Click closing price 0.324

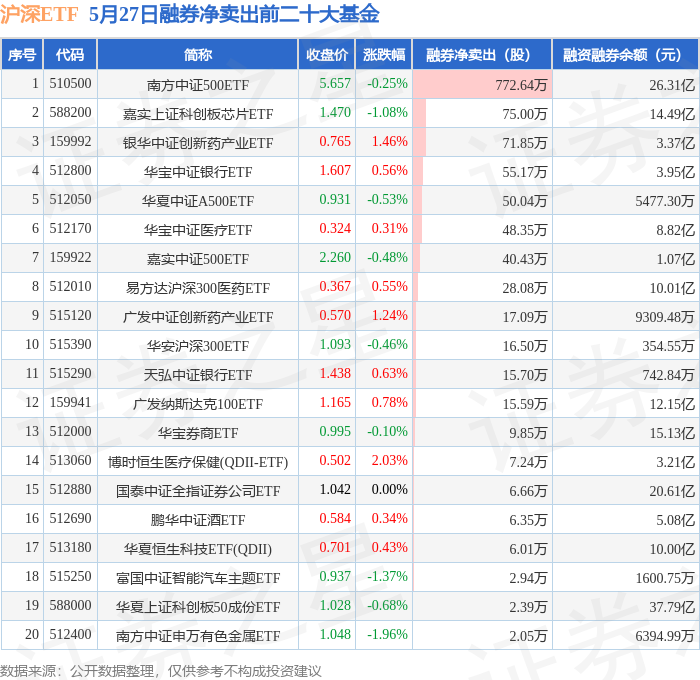[335, 229]
